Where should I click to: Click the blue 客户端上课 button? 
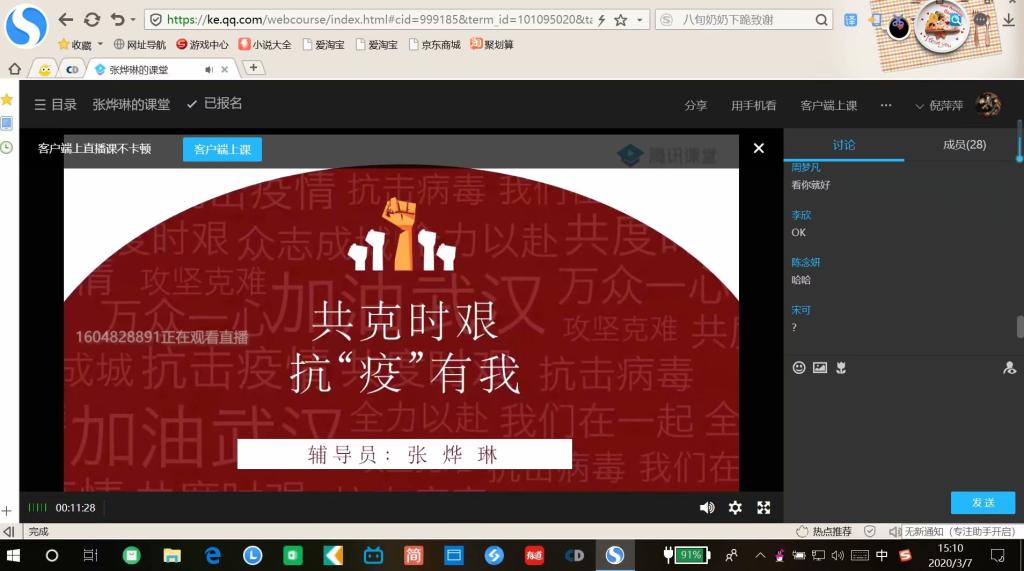(x=222, y=149)
